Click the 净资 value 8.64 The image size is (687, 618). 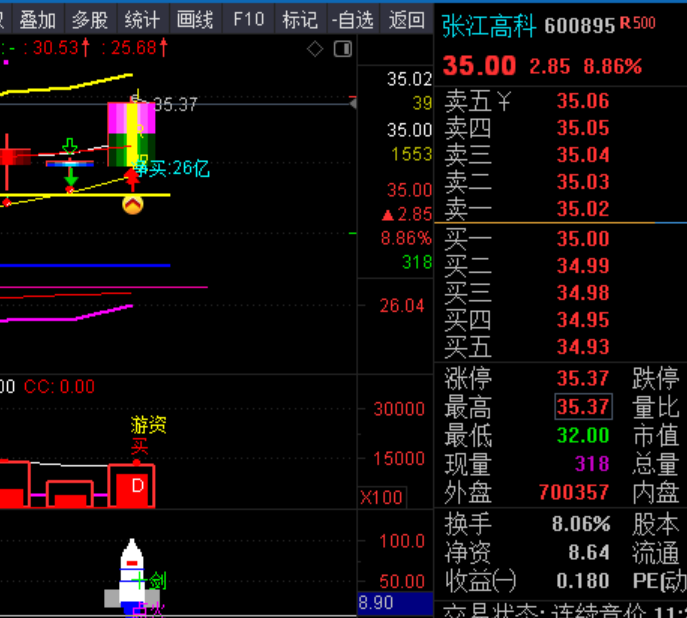tap(589, 552)
